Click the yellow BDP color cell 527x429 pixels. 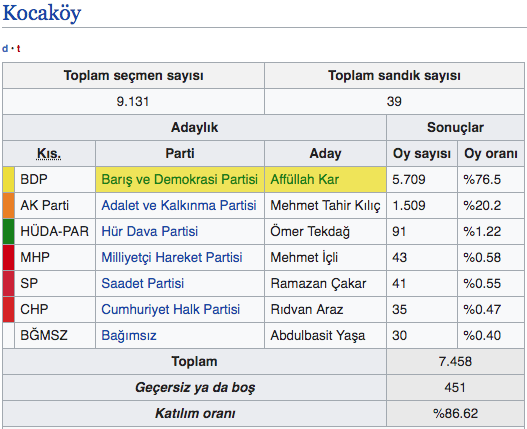point(8,180)
